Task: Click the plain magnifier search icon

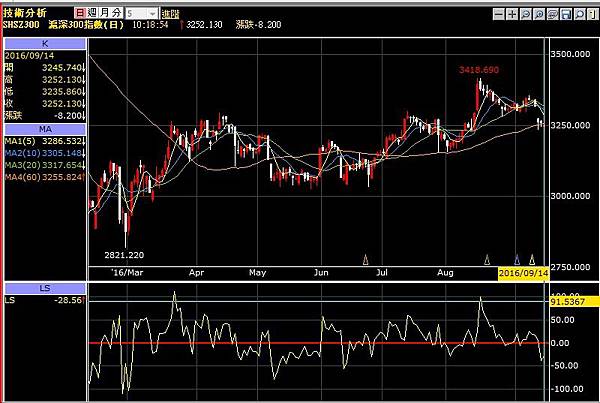Action: [580, 14]
